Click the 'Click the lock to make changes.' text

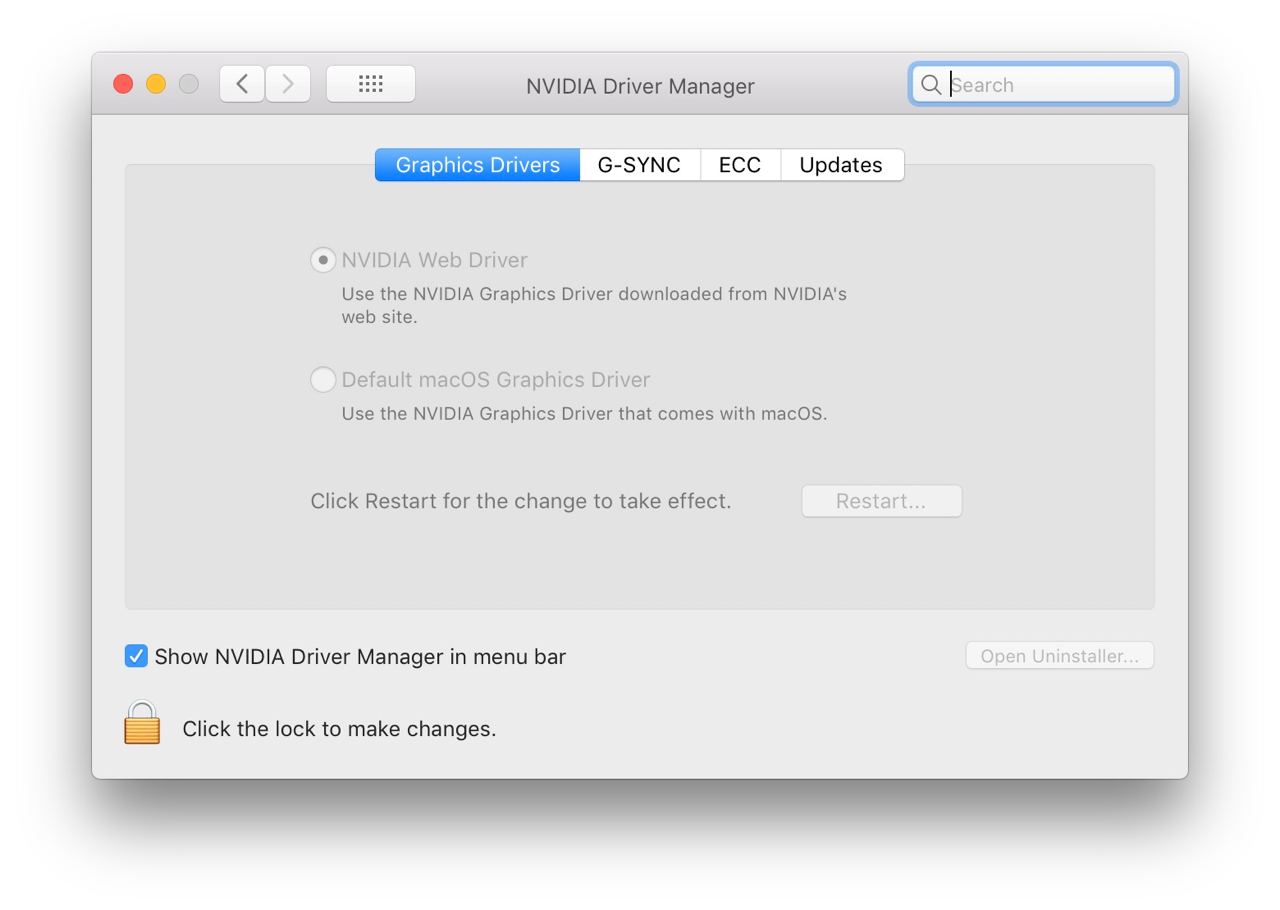tap(339, 729)
